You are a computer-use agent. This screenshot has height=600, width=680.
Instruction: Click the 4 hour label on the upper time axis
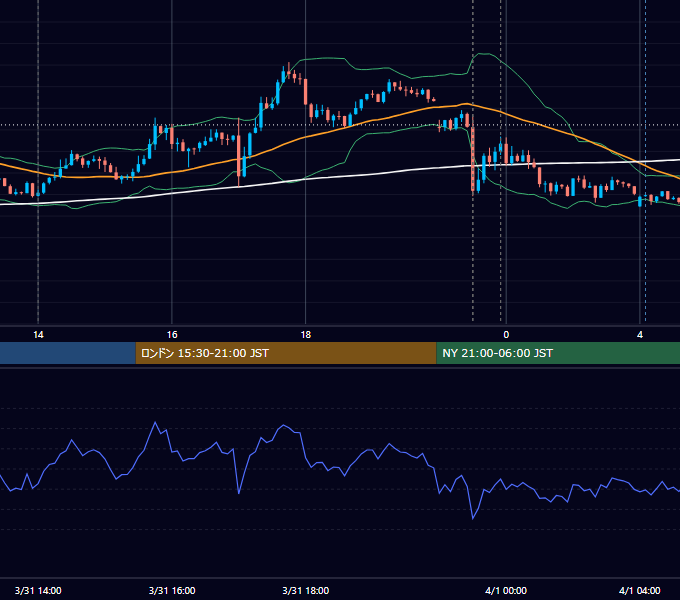point(640,335)
